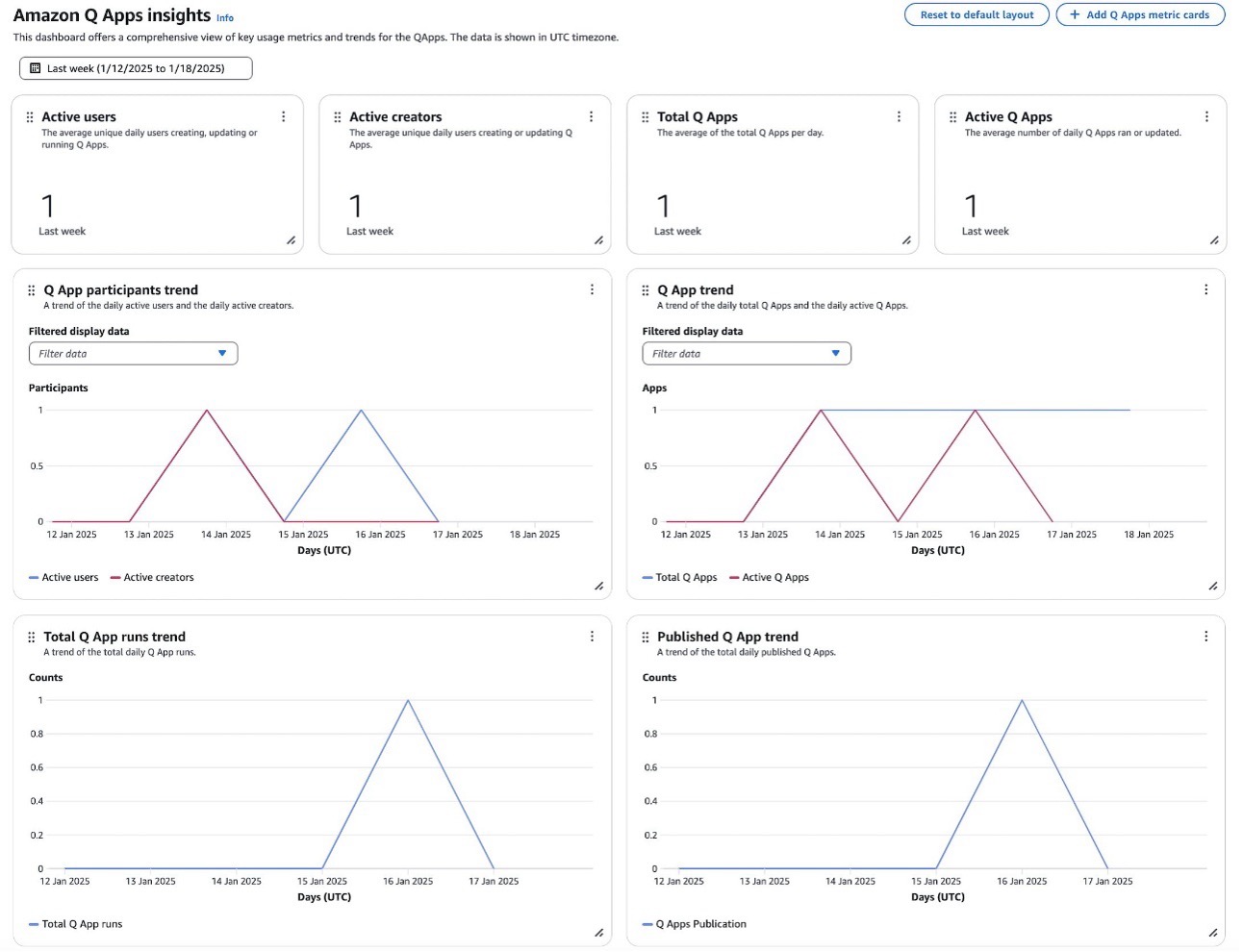Open Filter data dropdown in participants trend

click(x=133, y=354)
